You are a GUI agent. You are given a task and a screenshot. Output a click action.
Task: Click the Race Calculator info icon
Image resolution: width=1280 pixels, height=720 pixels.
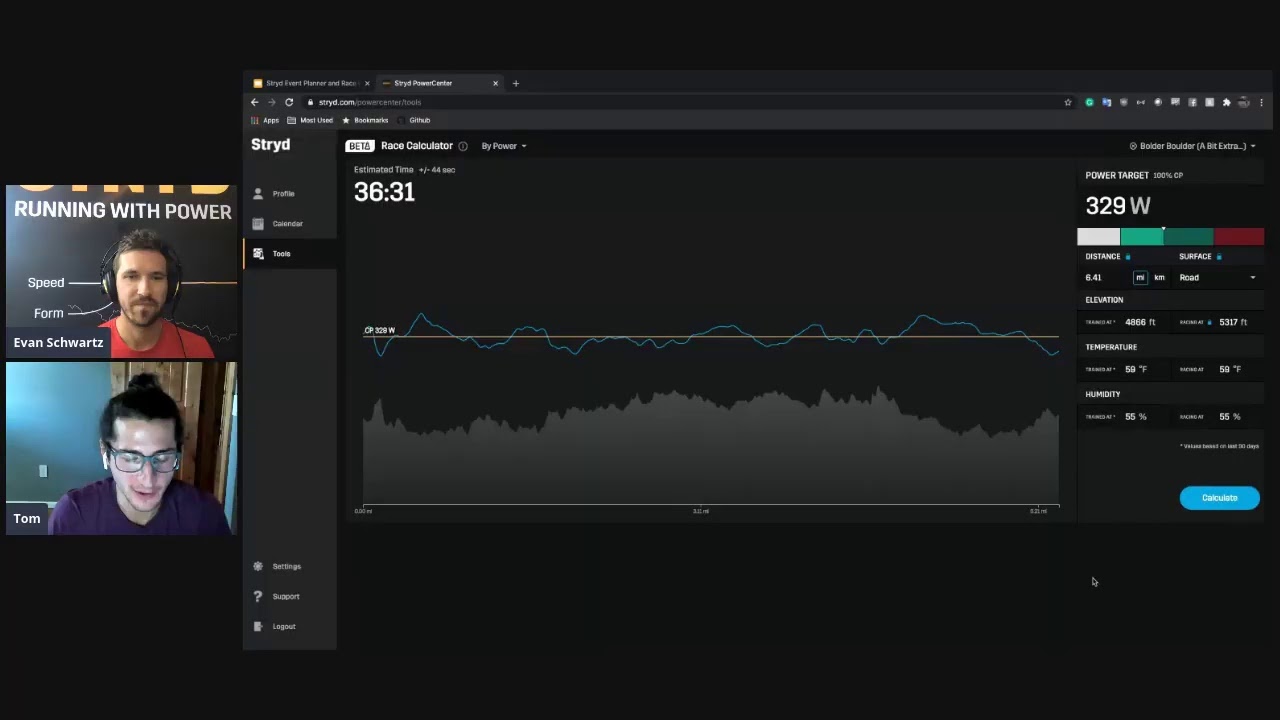click(462, 146)
